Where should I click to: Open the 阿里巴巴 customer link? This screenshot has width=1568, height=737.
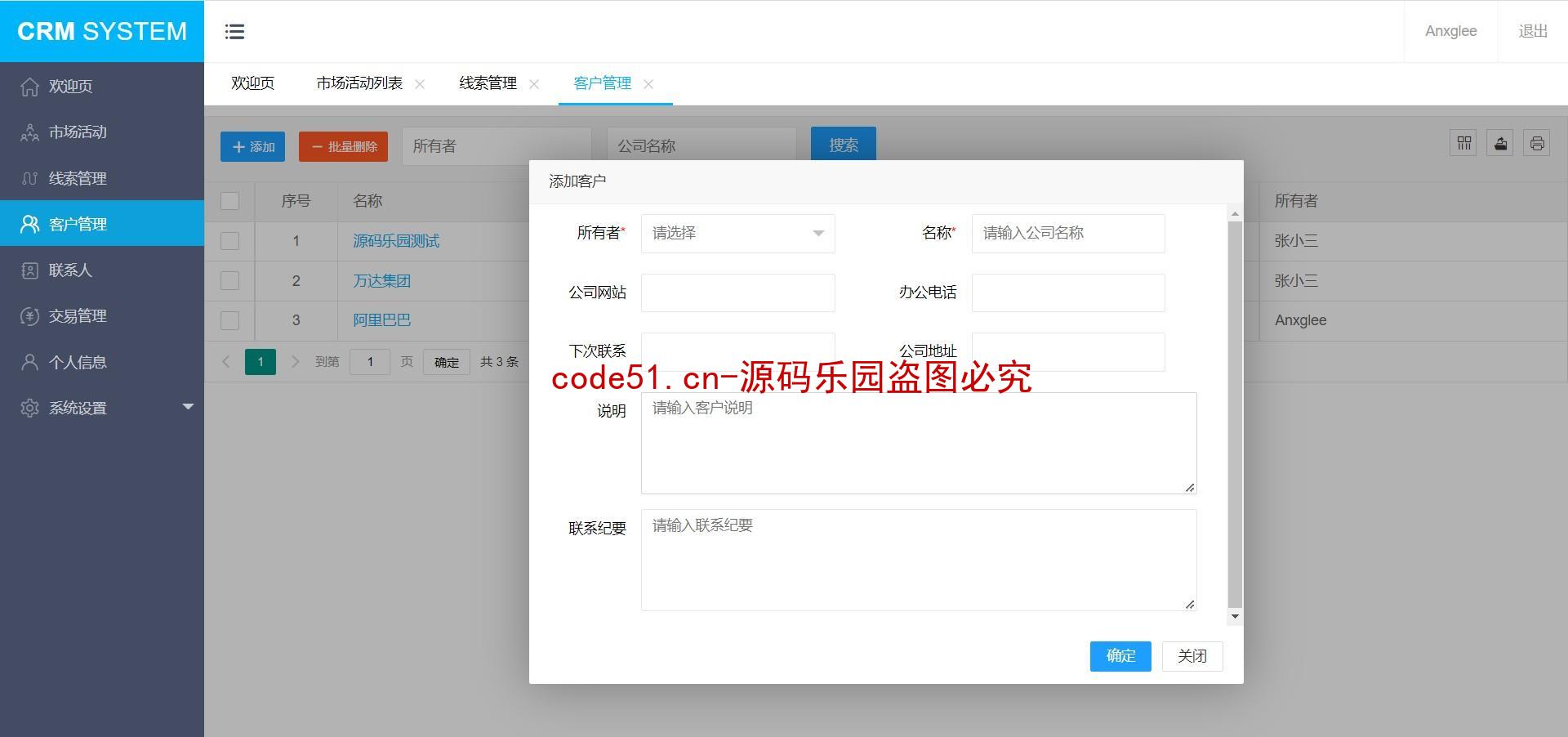click(381, 320)
